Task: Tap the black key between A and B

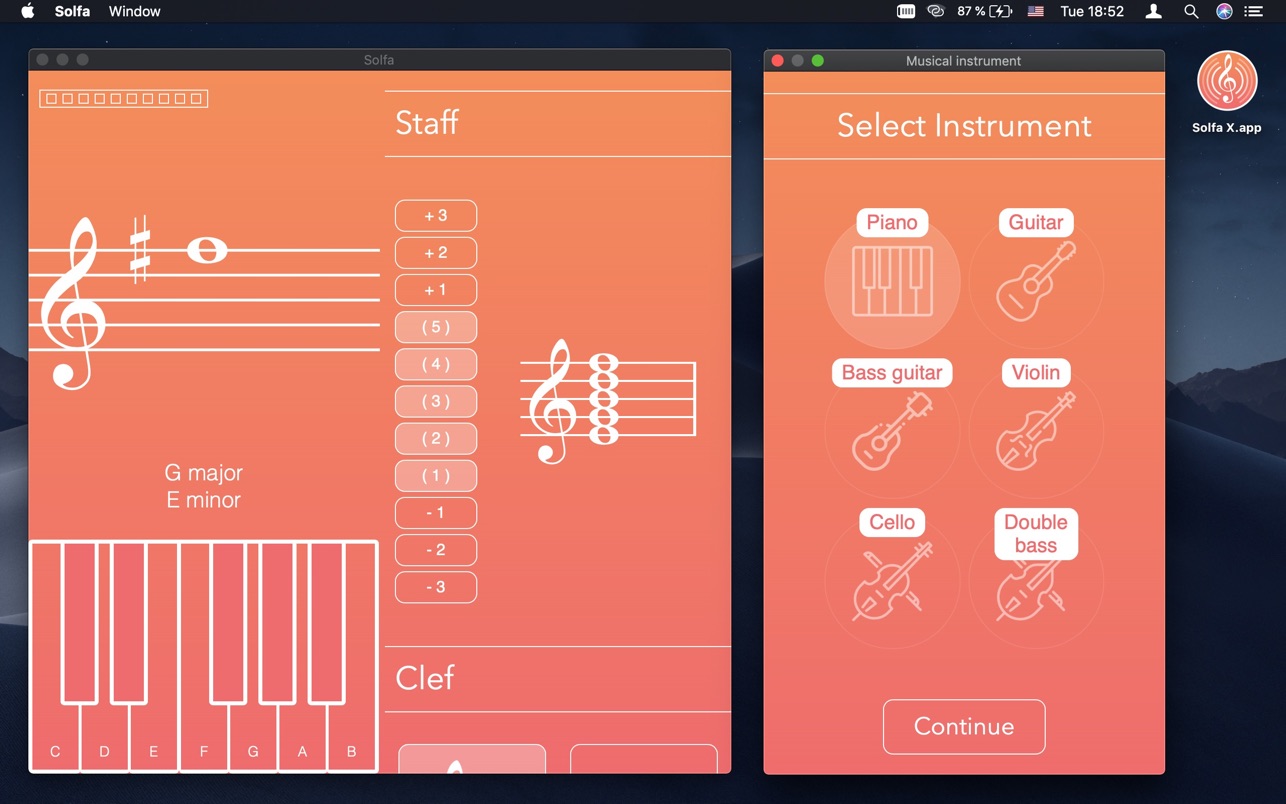Action: coord(327,622)
